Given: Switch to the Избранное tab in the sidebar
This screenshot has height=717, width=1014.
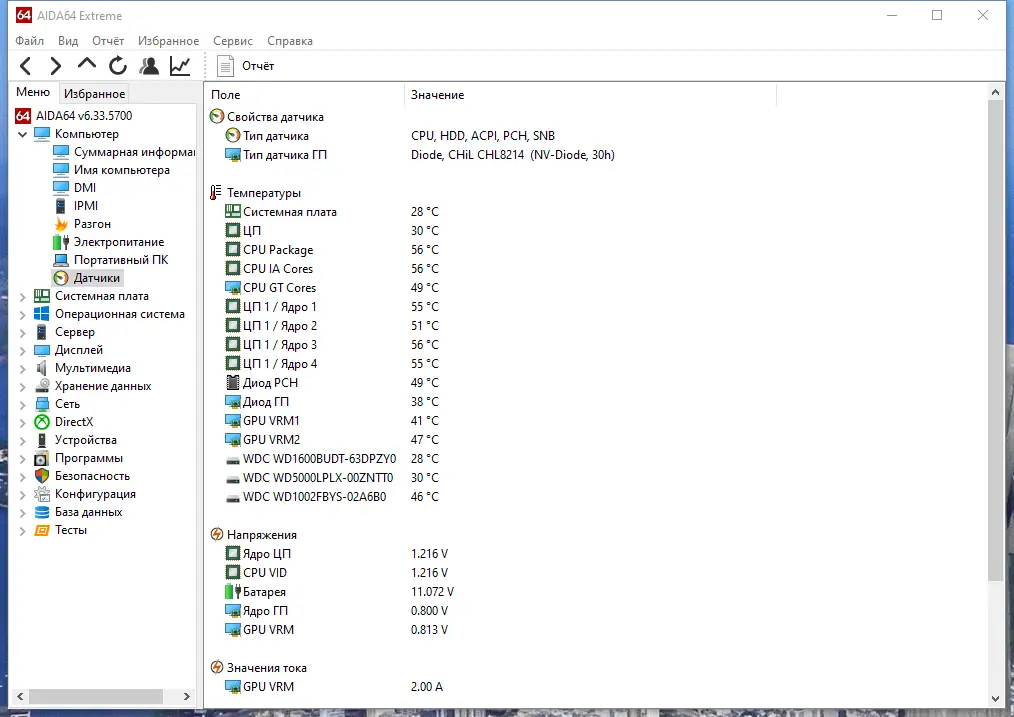Looking at the screenshot, I should [x=94, y=94].
